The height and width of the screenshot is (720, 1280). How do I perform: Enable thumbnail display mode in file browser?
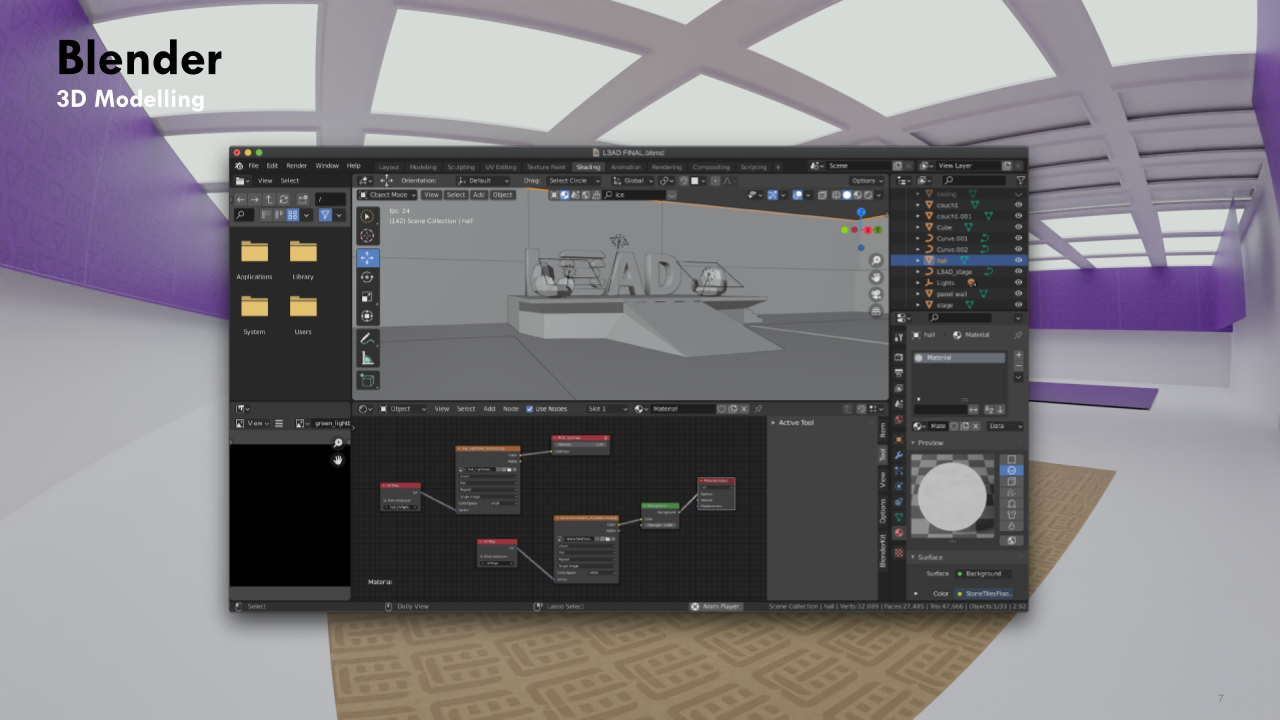point(293,215)
